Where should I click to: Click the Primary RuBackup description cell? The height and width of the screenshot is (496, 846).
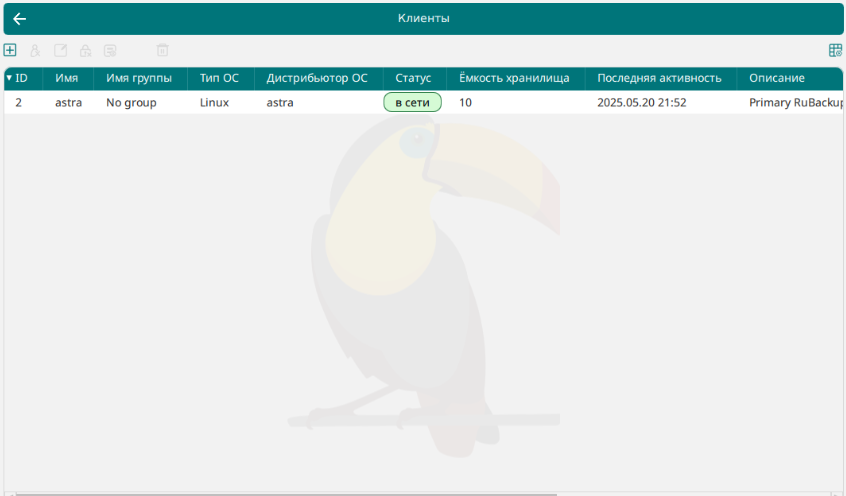pyautogui.click(x=795, y=102)
